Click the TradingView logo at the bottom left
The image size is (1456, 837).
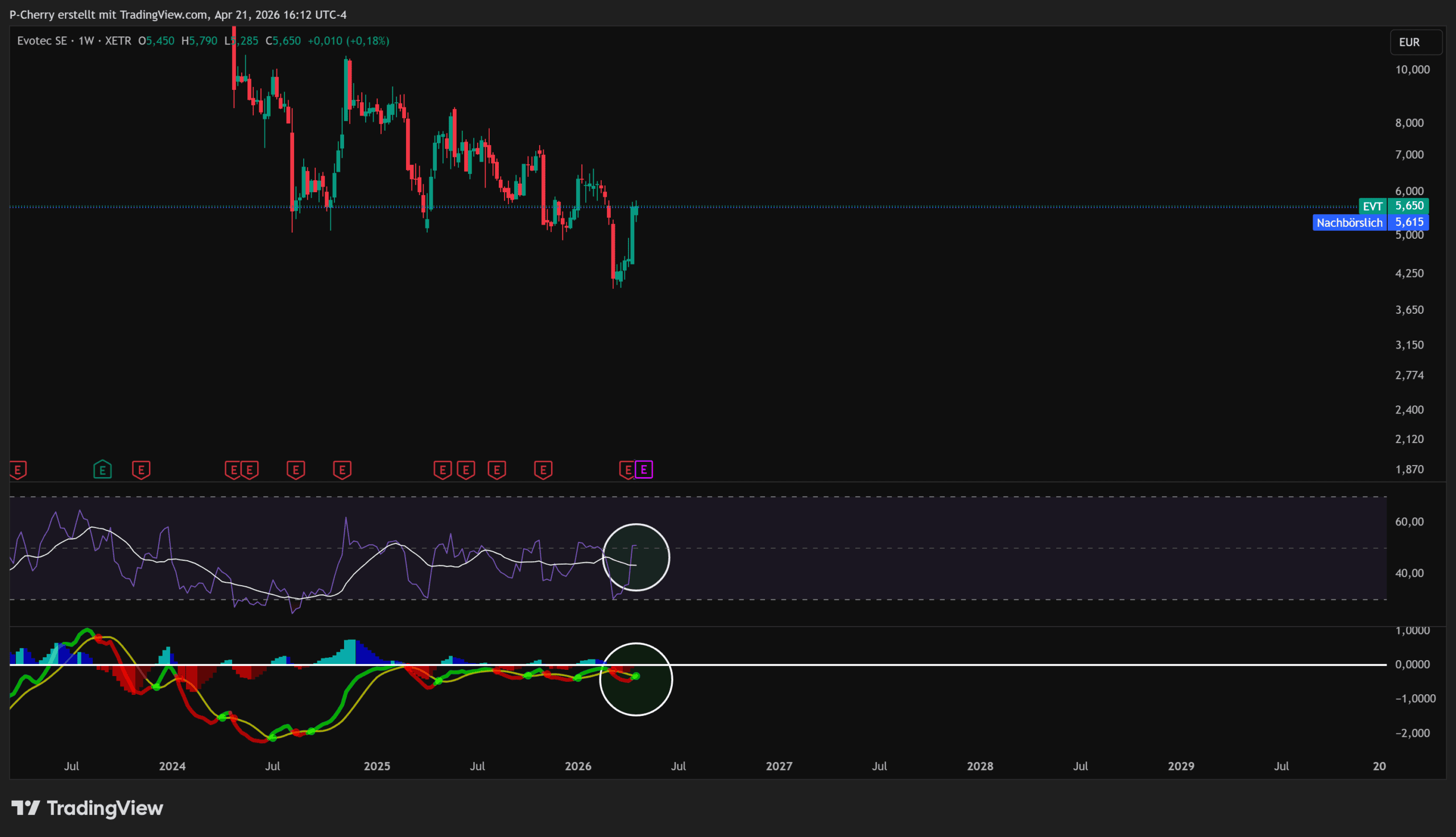[x=88, y=808]
